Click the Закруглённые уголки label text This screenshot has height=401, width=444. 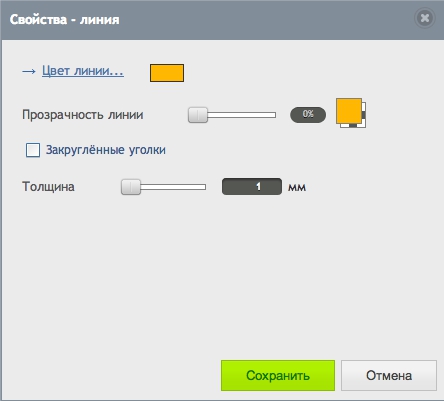pyautogui.click(x=106, y=150)
